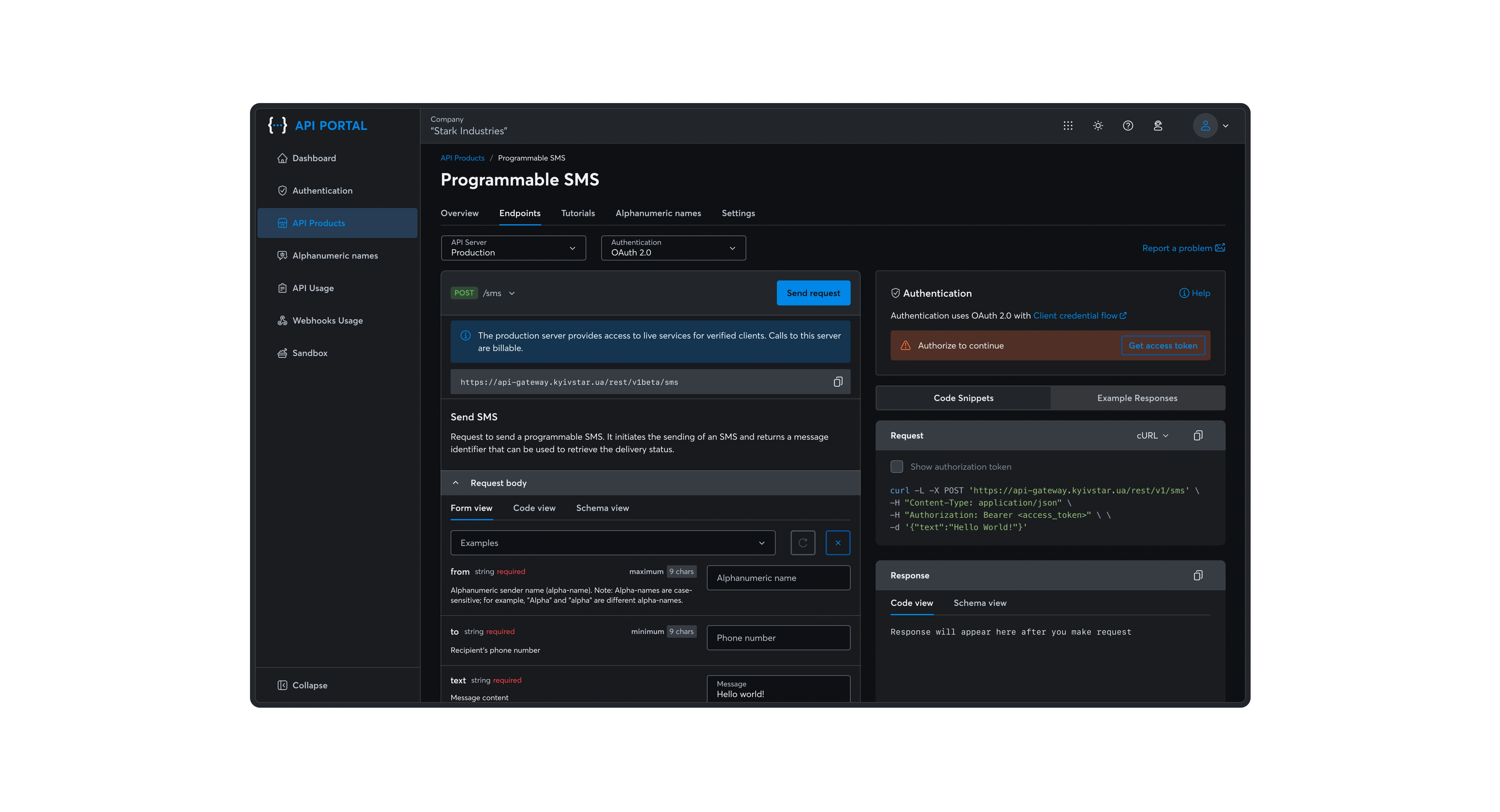Screen dimensions: 1500x812
Task: Open the API Server Production dropdown
Action: (513, 248)
